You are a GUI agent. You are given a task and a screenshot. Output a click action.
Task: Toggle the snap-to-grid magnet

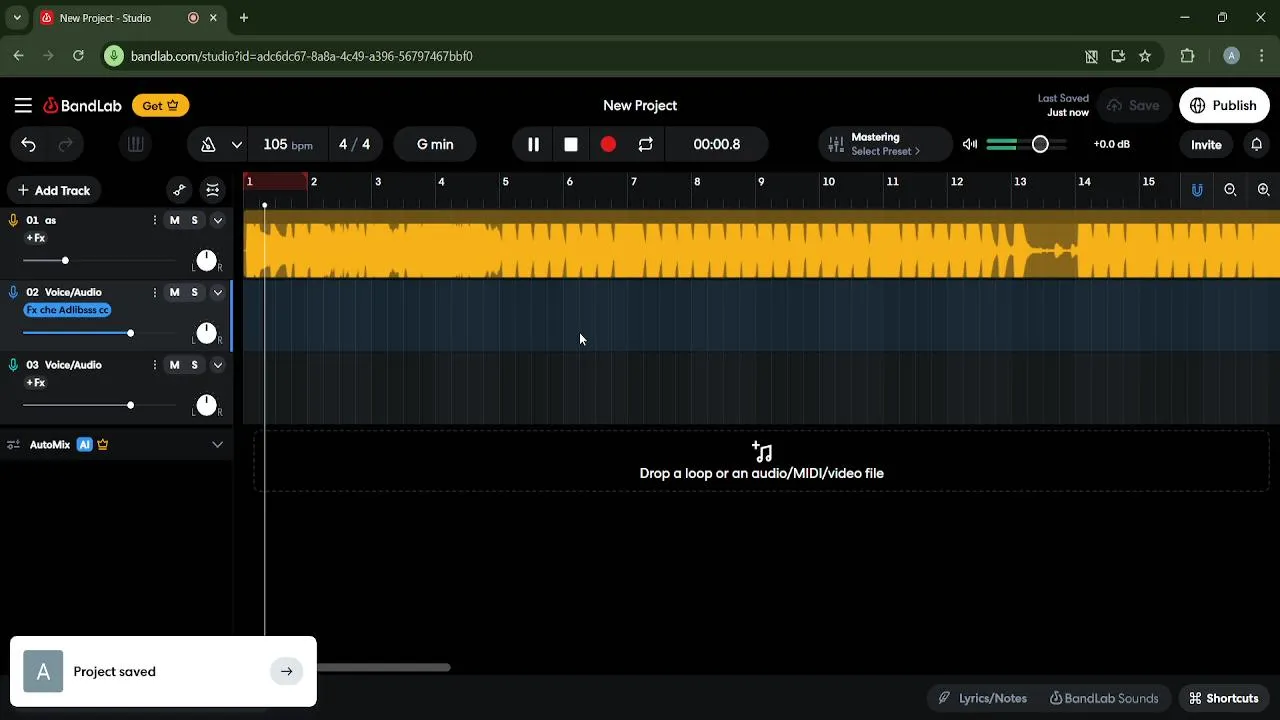tap(1197, 190)
